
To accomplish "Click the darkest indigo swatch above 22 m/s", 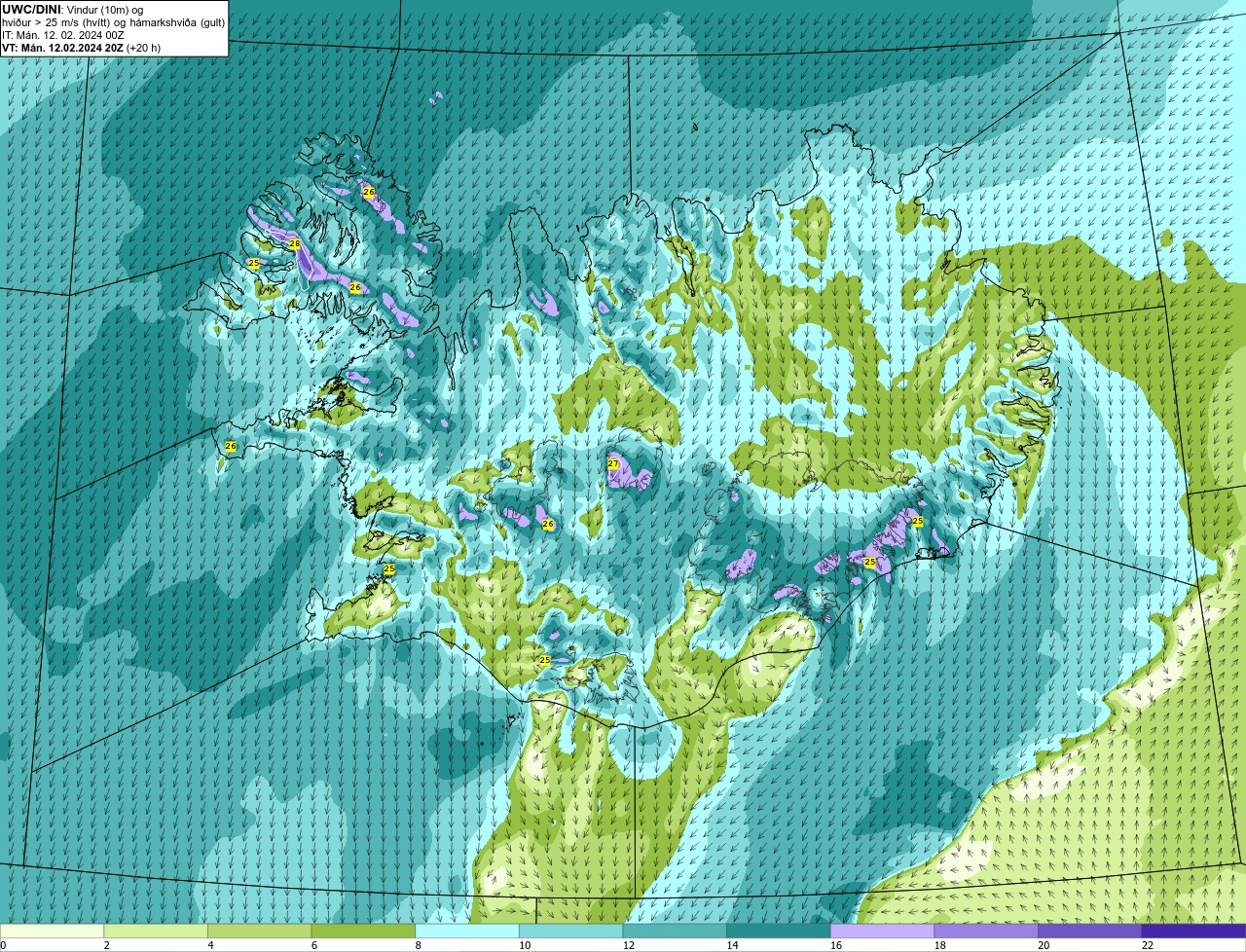I will click(x=1194, y=931).
